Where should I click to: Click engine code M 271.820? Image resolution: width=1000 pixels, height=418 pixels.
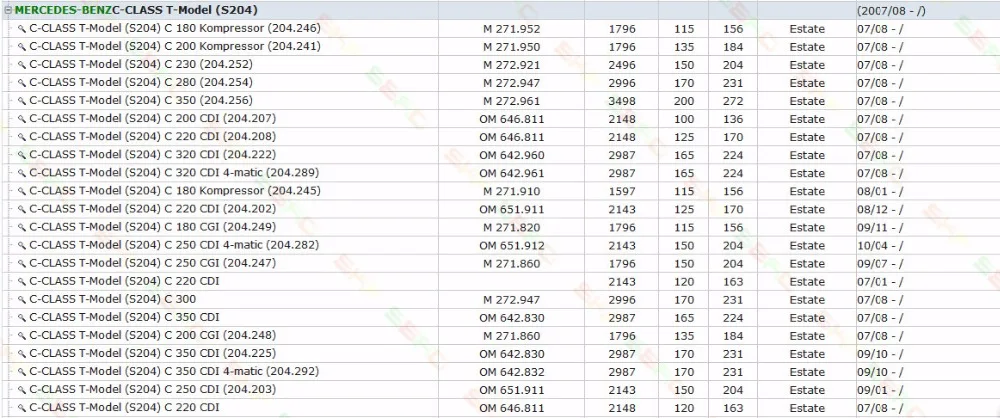coord(511,228)
